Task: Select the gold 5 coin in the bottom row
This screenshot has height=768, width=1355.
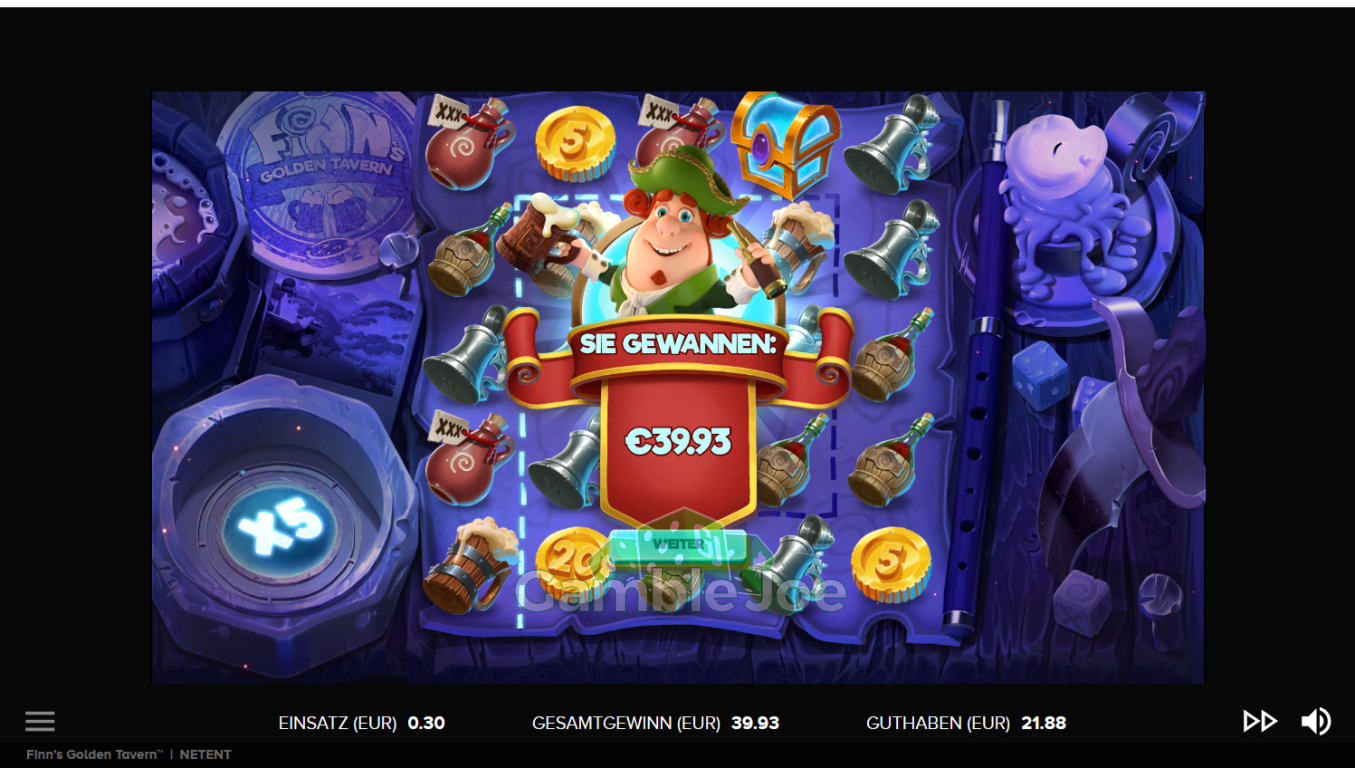Action: click(x=891, y=565)
